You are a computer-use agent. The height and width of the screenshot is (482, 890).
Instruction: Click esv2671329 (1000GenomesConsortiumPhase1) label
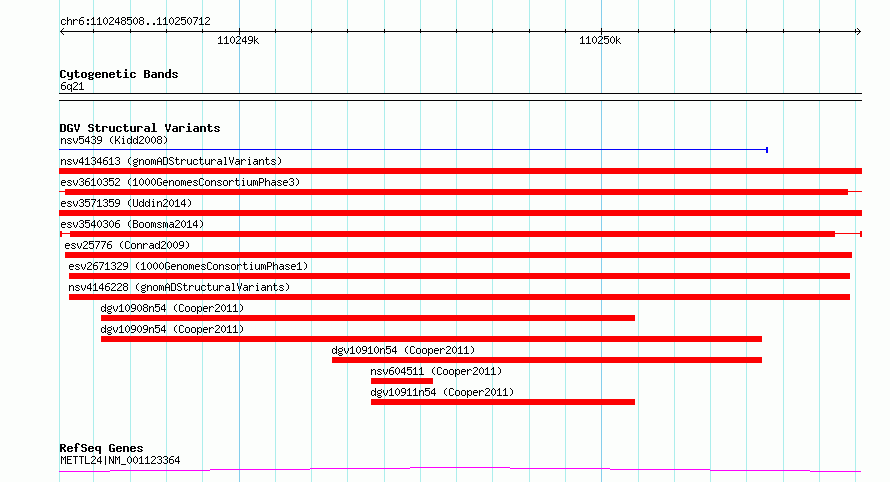tap(188, 266)
